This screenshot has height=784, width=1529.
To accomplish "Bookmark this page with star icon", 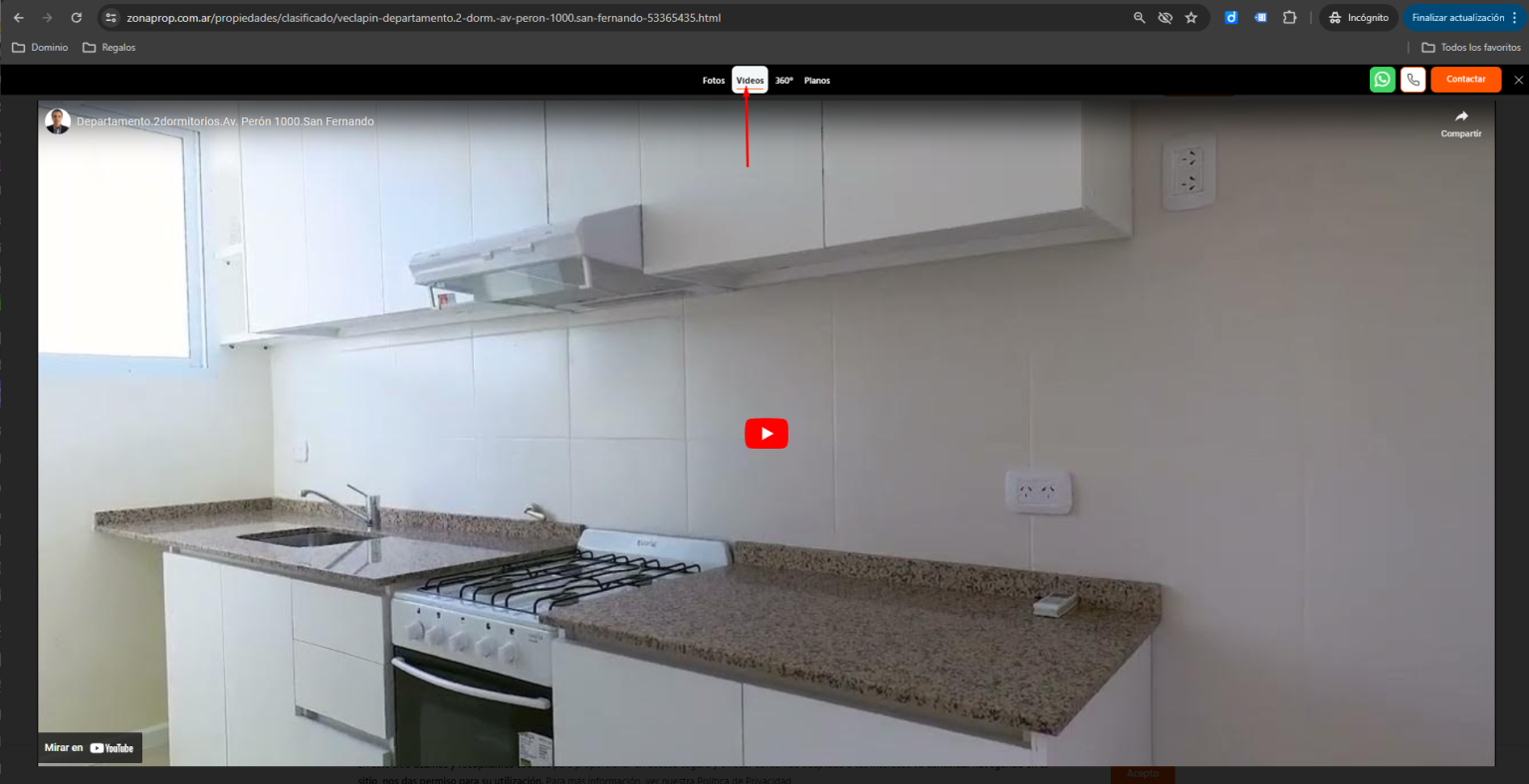I will pos(1191,18).
